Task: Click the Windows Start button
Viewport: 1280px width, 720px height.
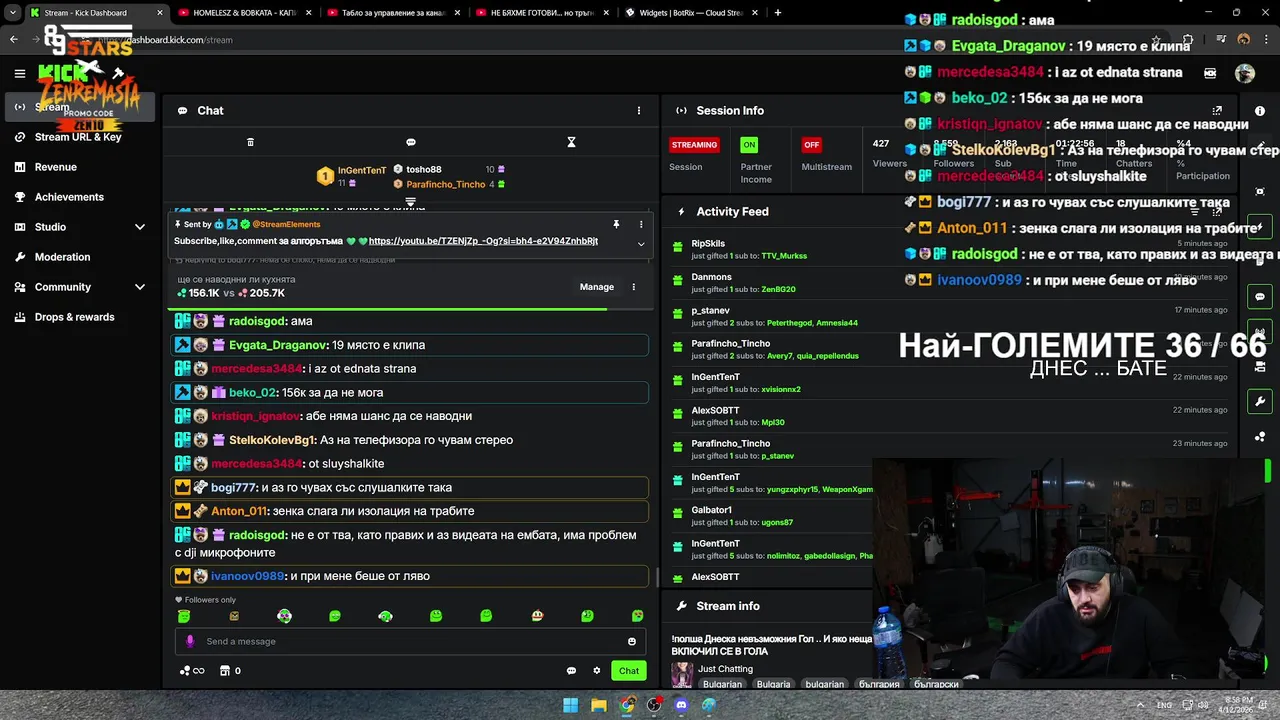Action: click(x=570, y=705)
